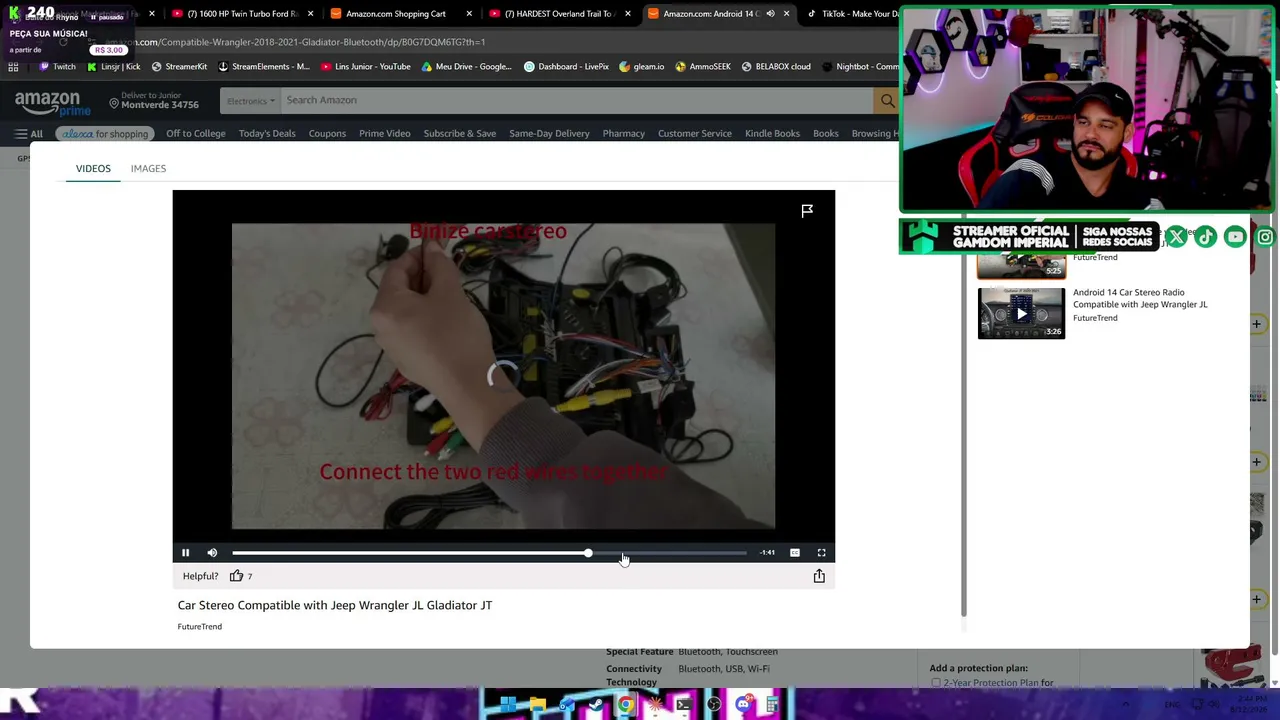
Task: Mute the video volume speaker icon
Action: (x=212, y=552)
